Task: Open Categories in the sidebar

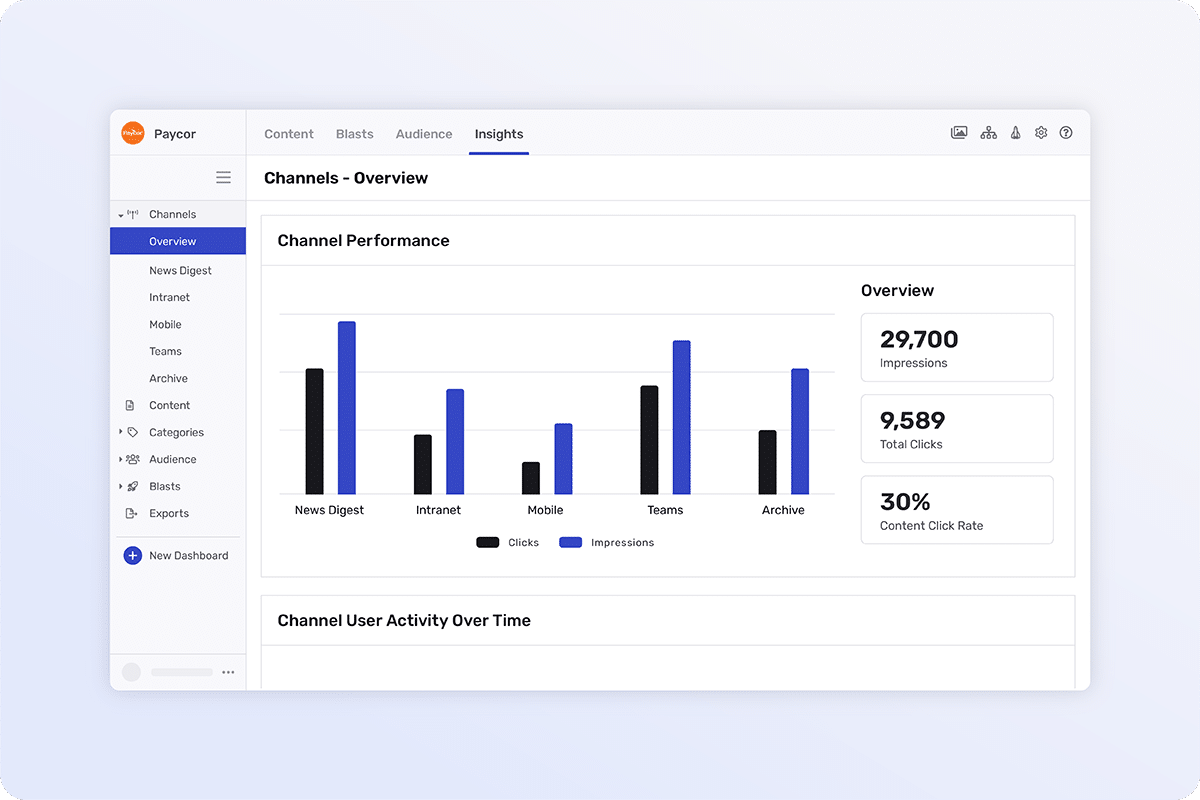Action: [x=176, y=432]
